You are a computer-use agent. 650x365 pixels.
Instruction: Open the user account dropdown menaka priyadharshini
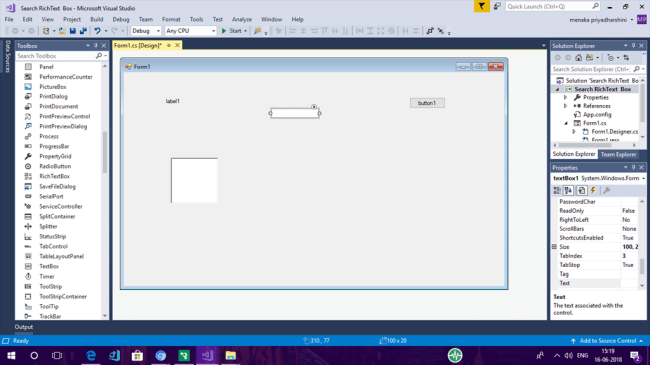pyautogui.click(x=632, y=19)
